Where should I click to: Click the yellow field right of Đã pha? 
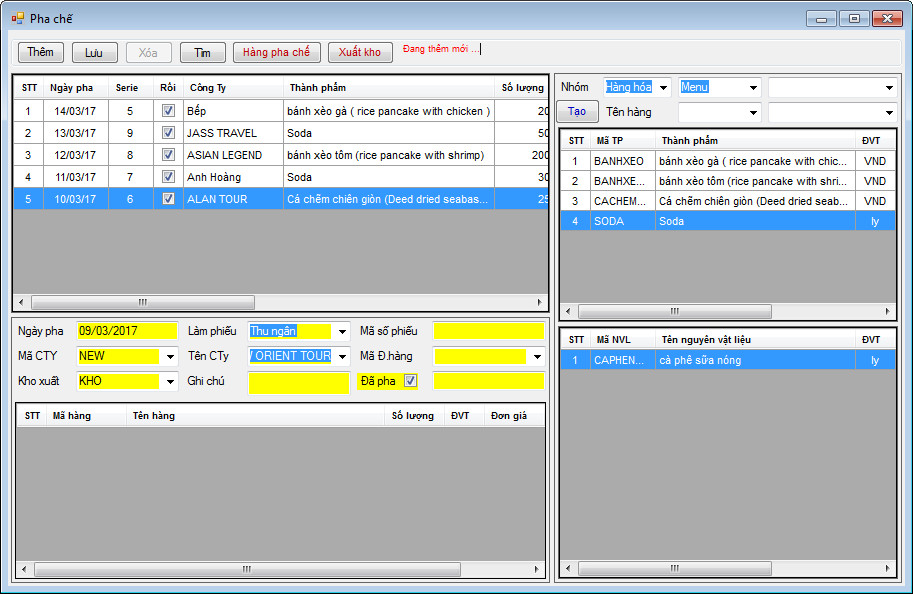[x=489, y=381]
